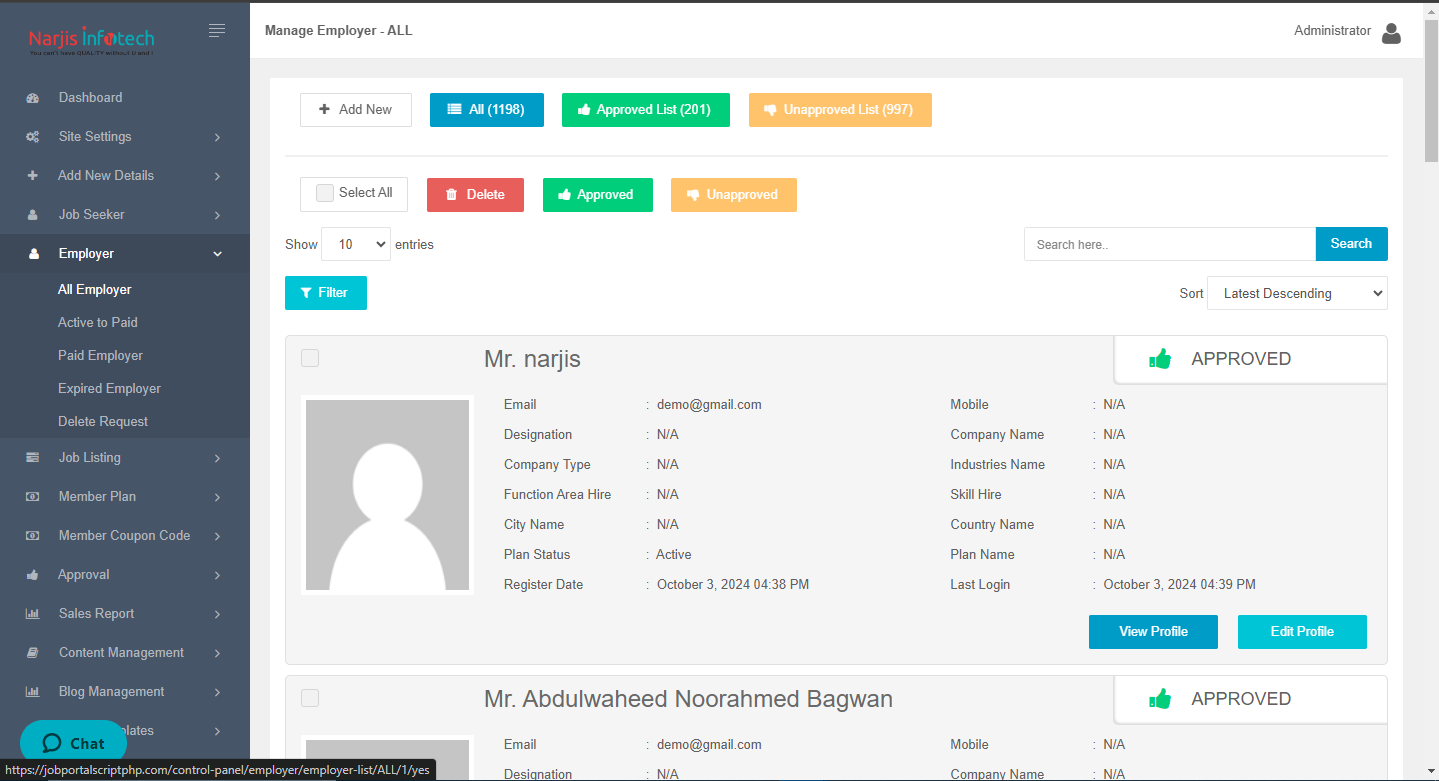Open the Unapproved List (997)
Image resolution: width=1439 pixels, height=781 pixels.
840,110
